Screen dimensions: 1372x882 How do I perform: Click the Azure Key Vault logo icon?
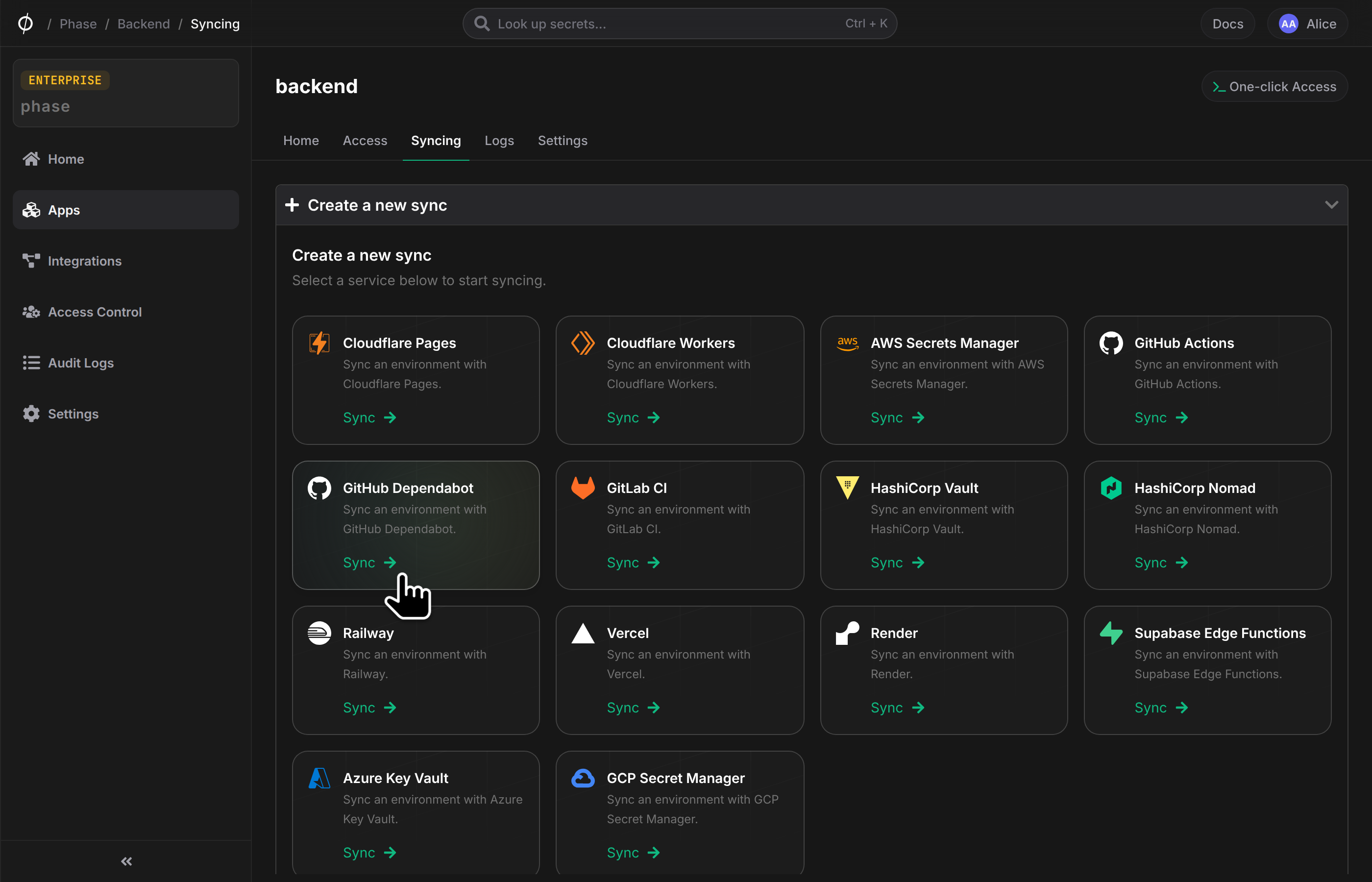[319, 778]
